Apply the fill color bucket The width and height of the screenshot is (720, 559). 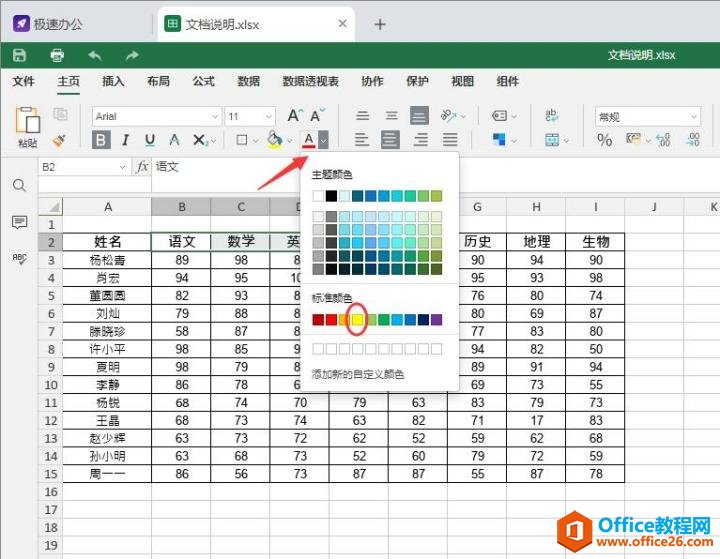pyautogui.click(x=274, y=140)
